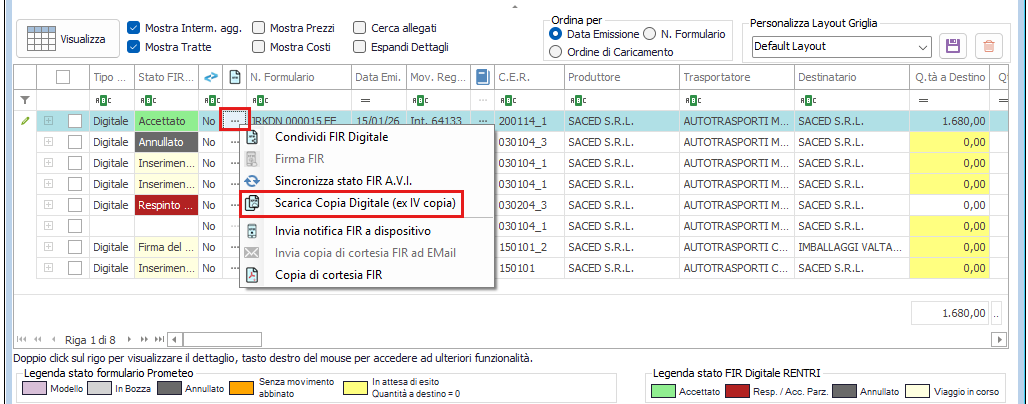Viewport: 1028px width, 404px height.
Task: Select the N. Formulario sort radio button
Action: [650, 34]
